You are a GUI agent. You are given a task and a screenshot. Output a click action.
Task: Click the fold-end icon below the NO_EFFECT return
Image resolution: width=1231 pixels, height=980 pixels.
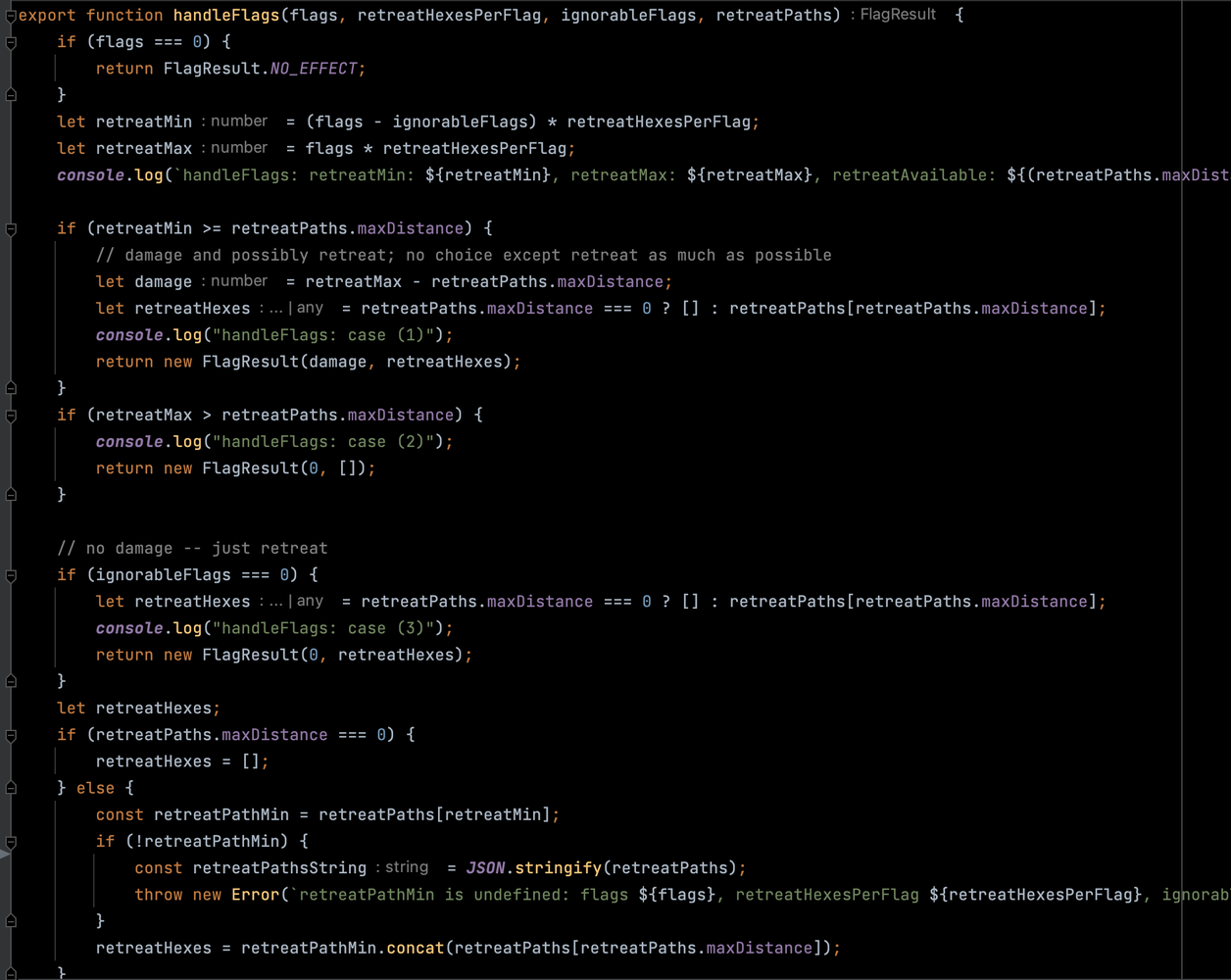11,95
